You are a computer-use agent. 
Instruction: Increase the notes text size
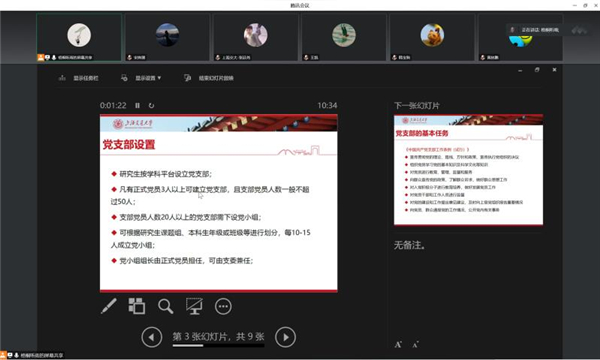[x=398, y=345]
